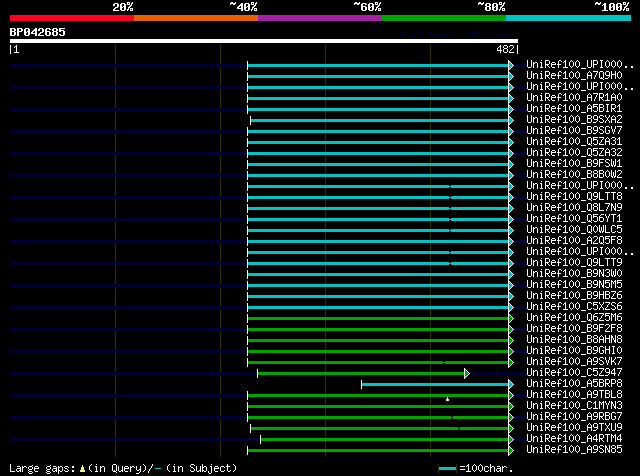640x476 pixels.
Task: Click the 100char scale bar icon
Action: (x=447, y=469)
